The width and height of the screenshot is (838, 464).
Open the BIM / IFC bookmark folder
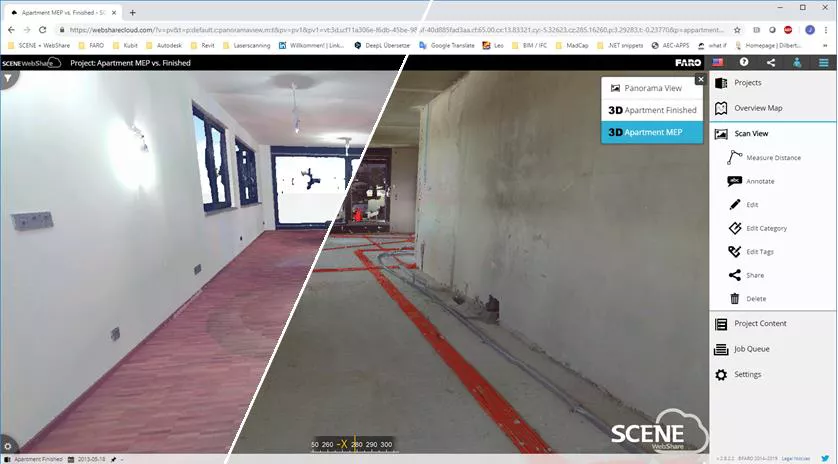click(529, 45)
